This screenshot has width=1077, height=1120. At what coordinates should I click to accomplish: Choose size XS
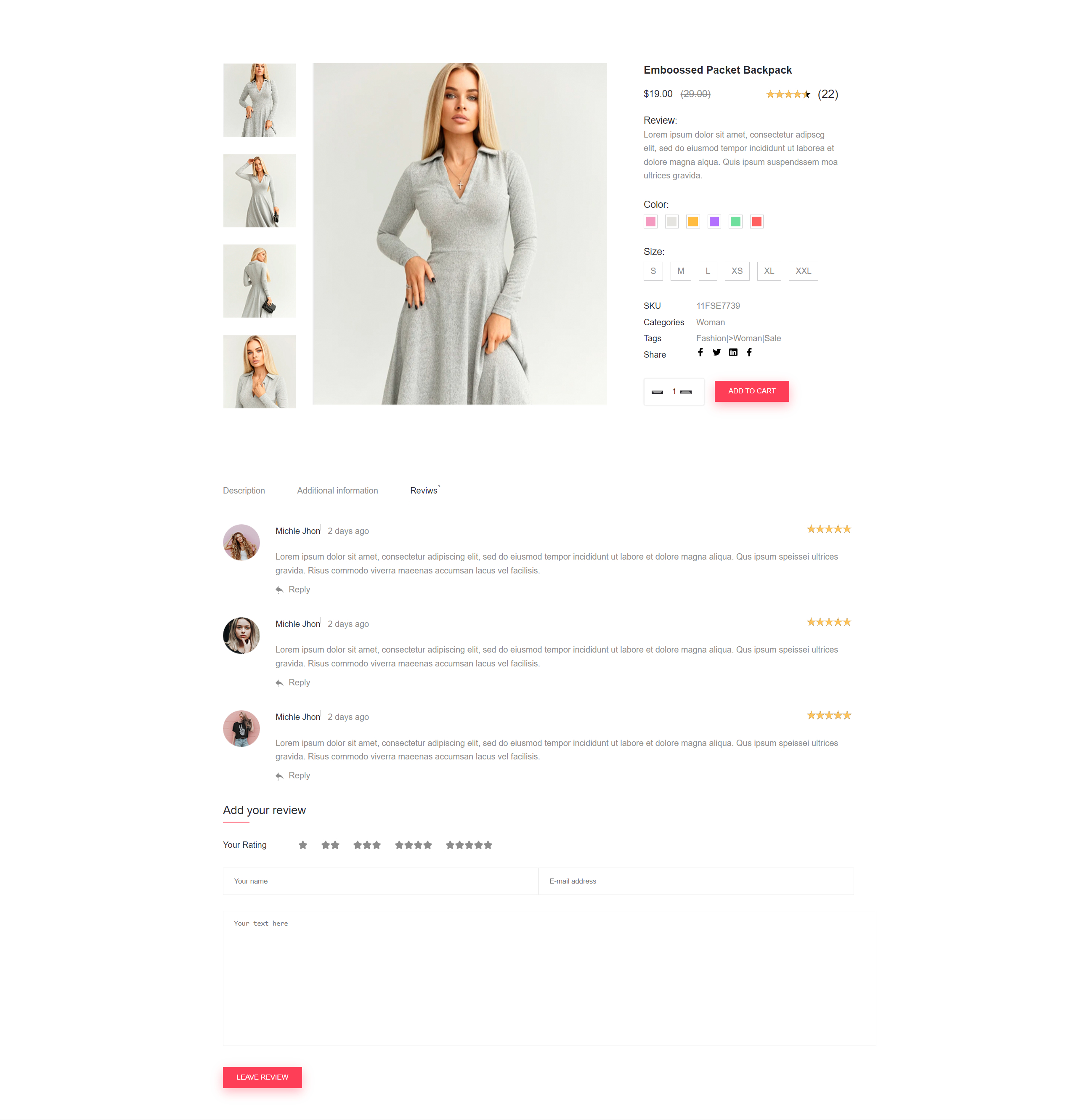[x=737, y=271]
